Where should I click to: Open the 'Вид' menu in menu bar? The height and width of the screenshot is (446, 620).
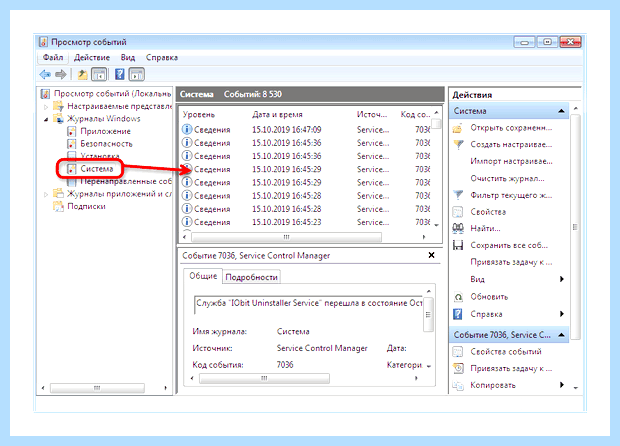(128, 58)
